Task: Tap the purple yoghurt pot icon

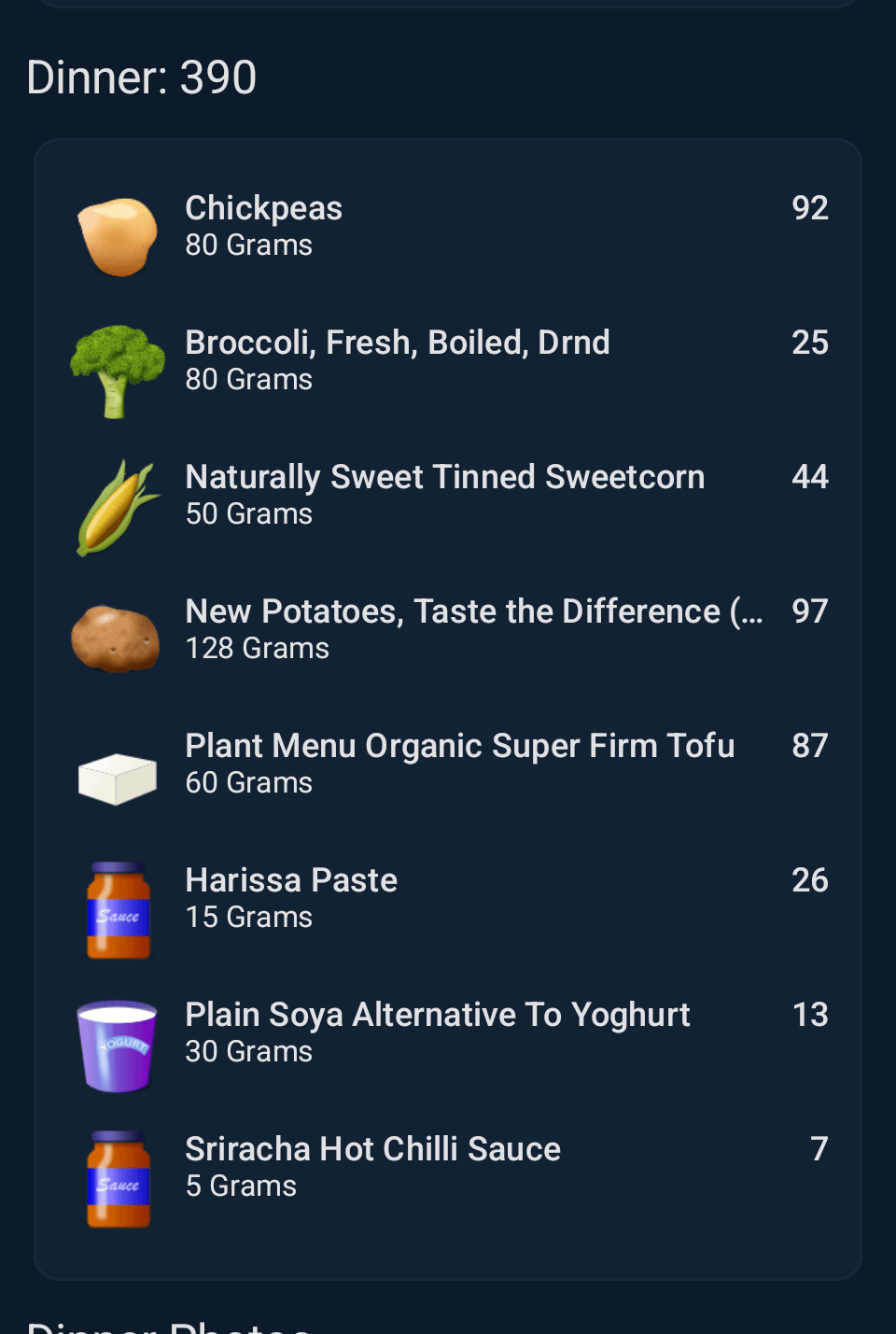Action: pyautogui.click(x=118, y=1046)
